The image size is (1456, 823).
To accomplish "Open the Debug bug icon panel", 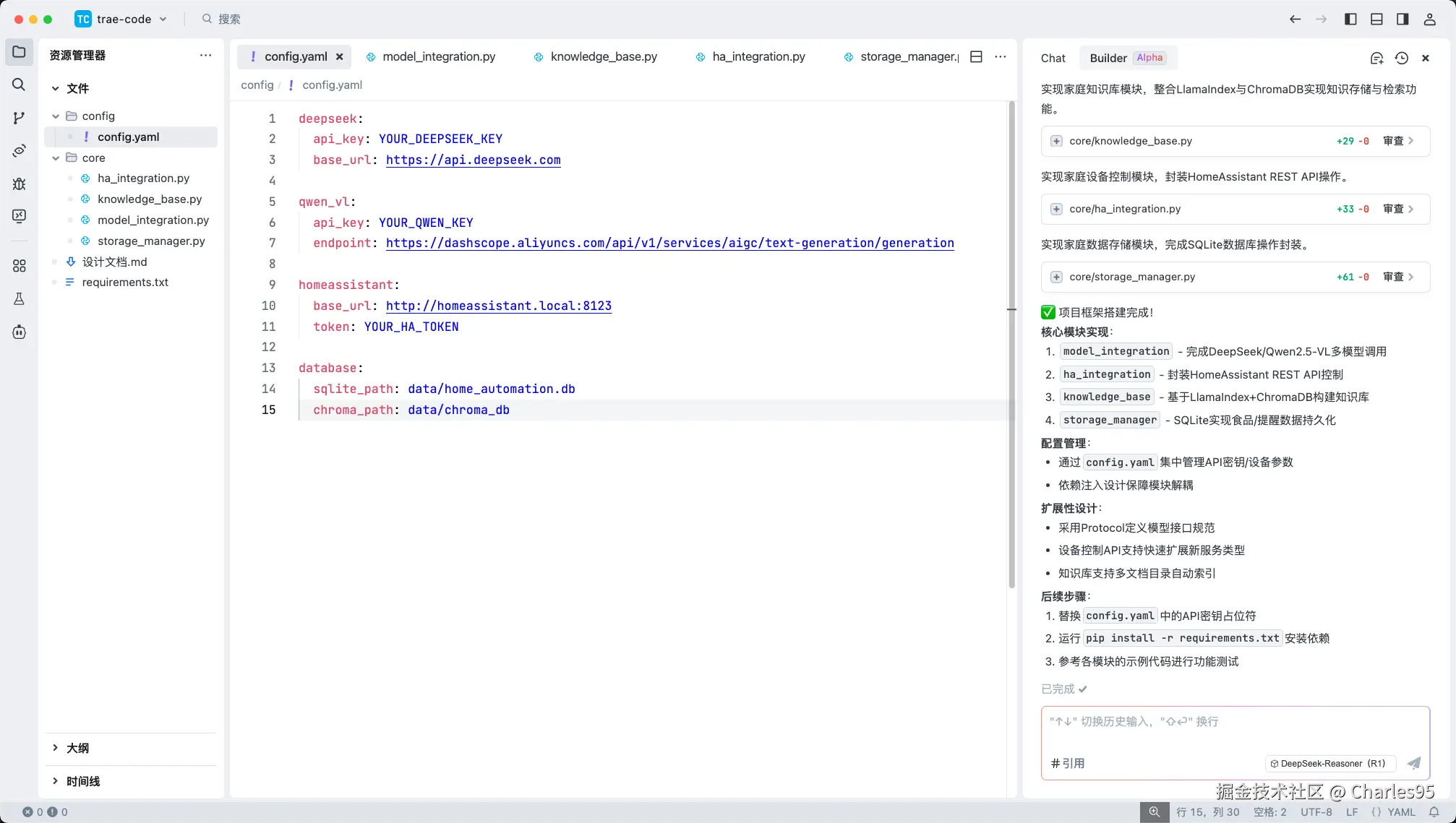I will [x=19, y=184].
